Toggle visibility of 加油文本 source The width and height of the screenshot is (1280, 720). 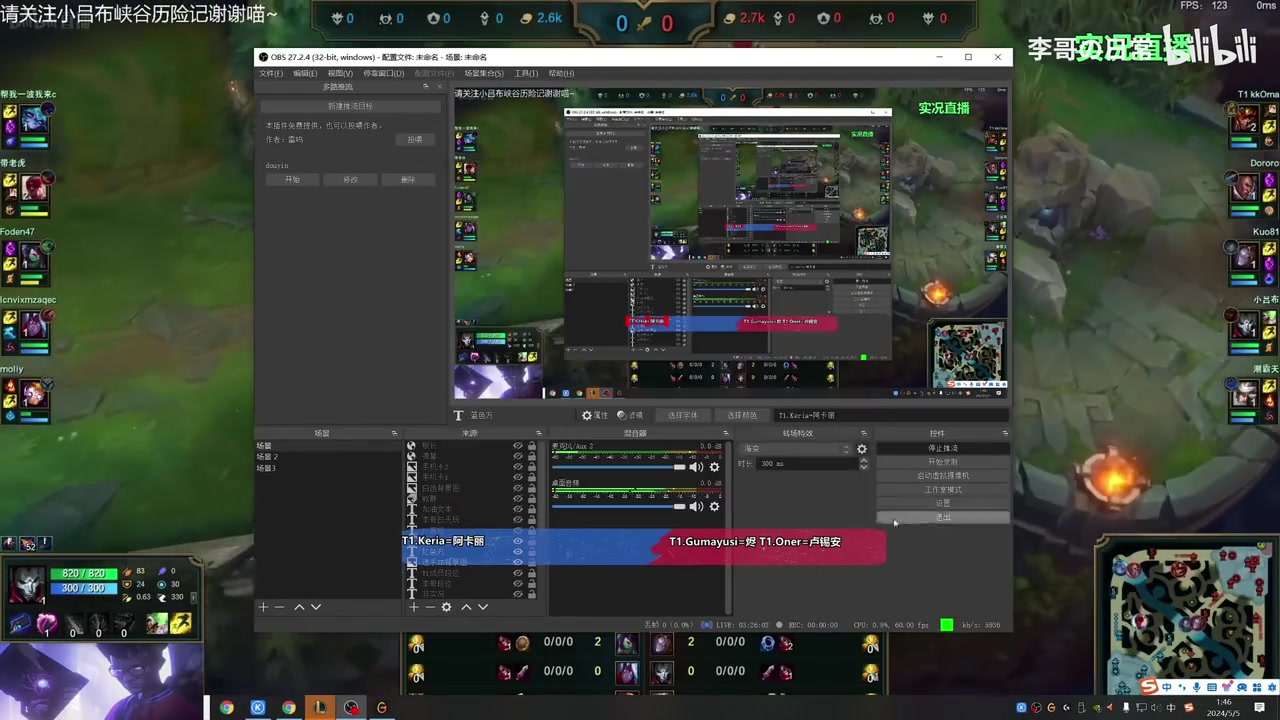click(518, 509)
